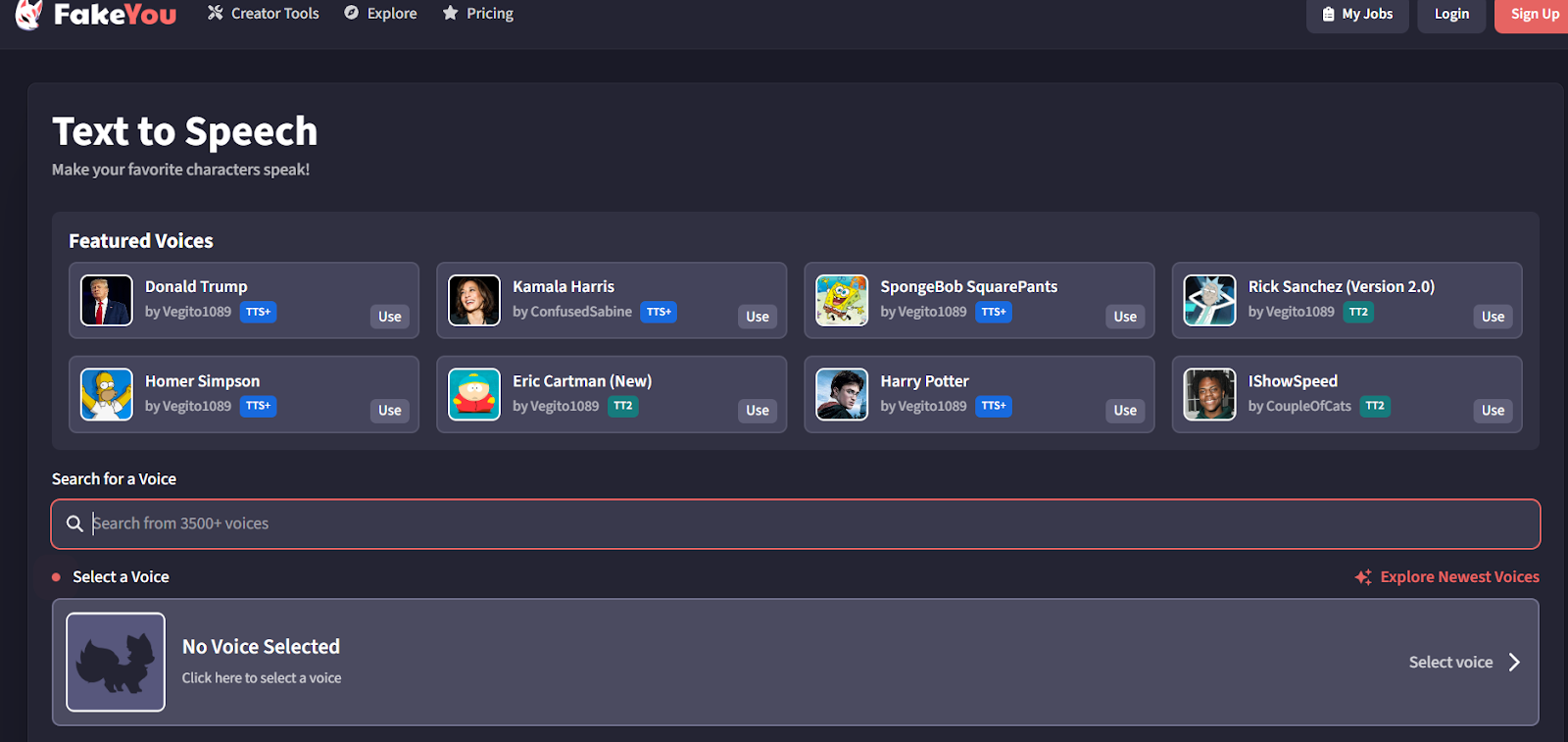1568x742 pixels.
Task: Click the Creator Tools crossed-tools icon
Action: (216, 13)
